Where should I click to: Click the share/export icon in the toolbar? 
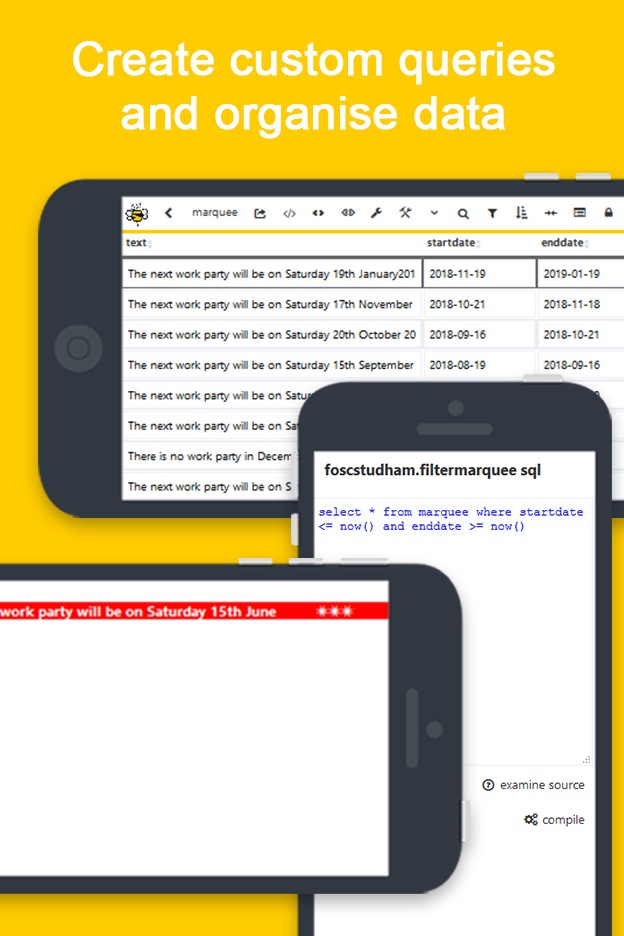(260, 213)
